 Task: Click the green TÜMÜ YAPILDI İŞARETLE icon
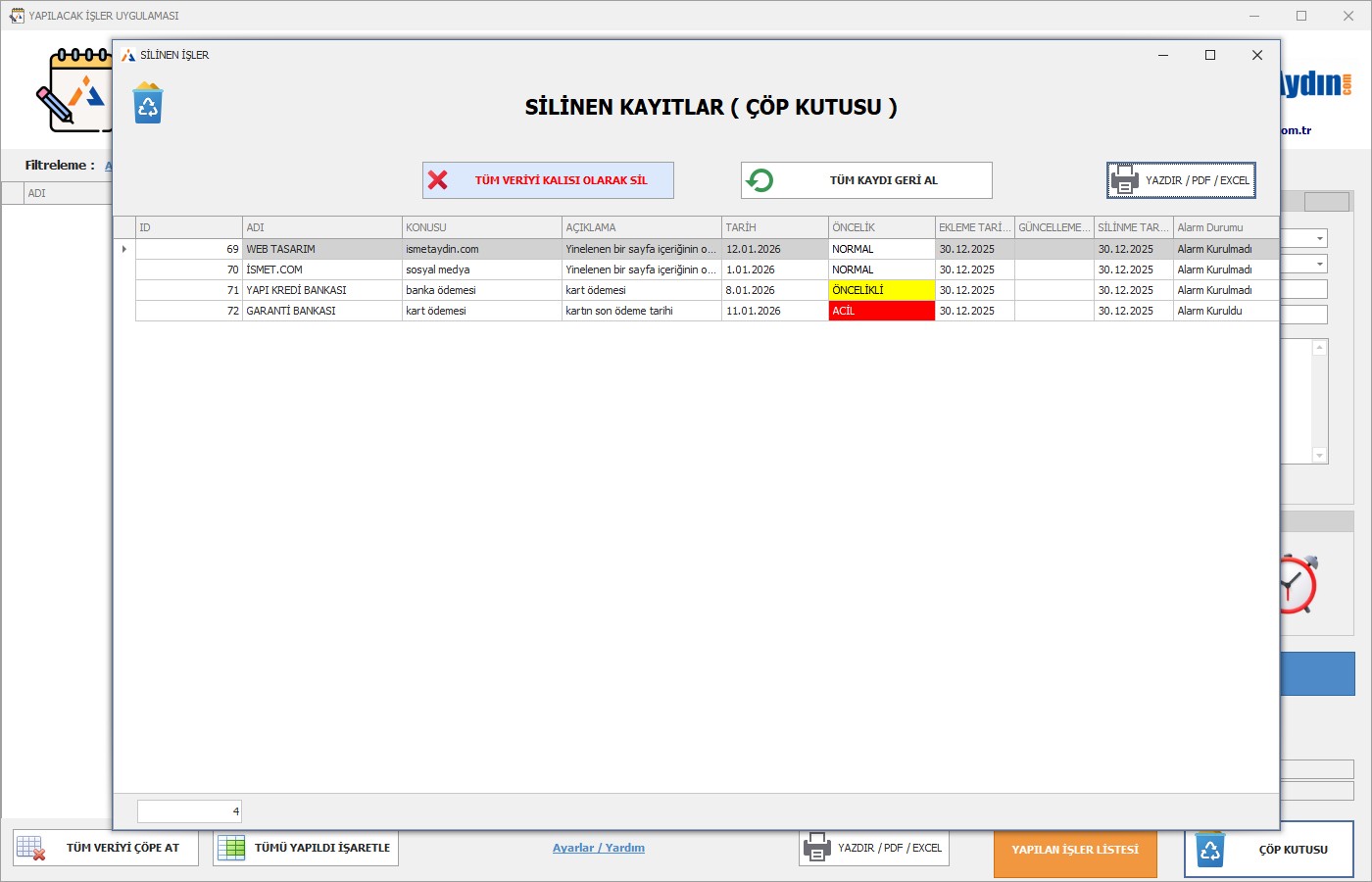[x=231, y=848]
